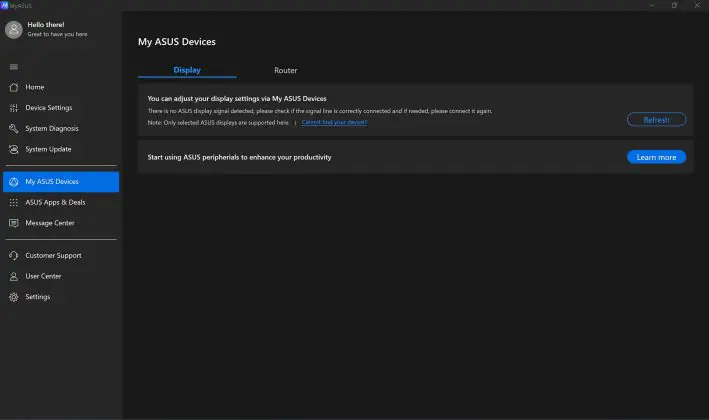The image size is (709, 420).
Task: Collapse sidebar with hamburger menu icon
Action: (14, 67)
